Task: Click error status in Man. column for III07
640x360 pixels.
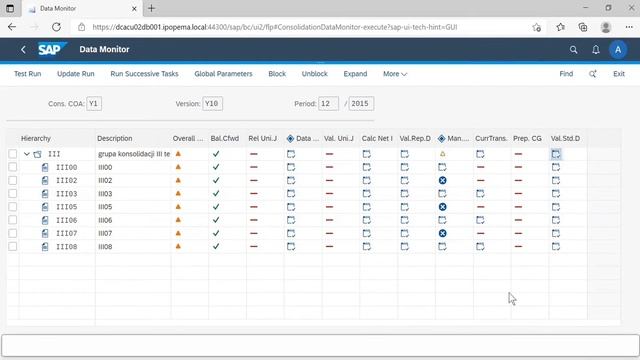Action: click(442, 233)
